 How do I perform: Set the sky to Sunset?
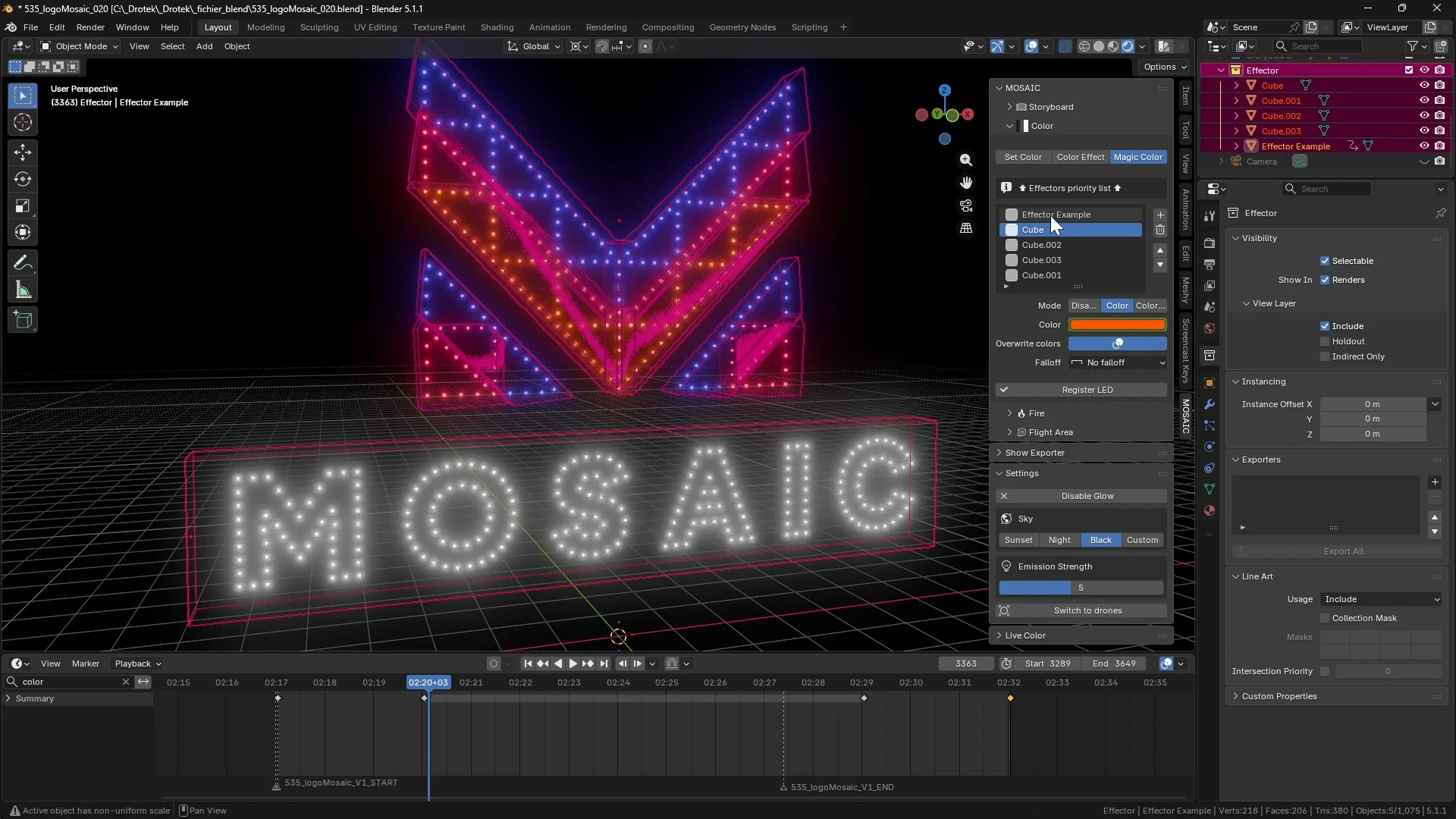[1018, 540]
